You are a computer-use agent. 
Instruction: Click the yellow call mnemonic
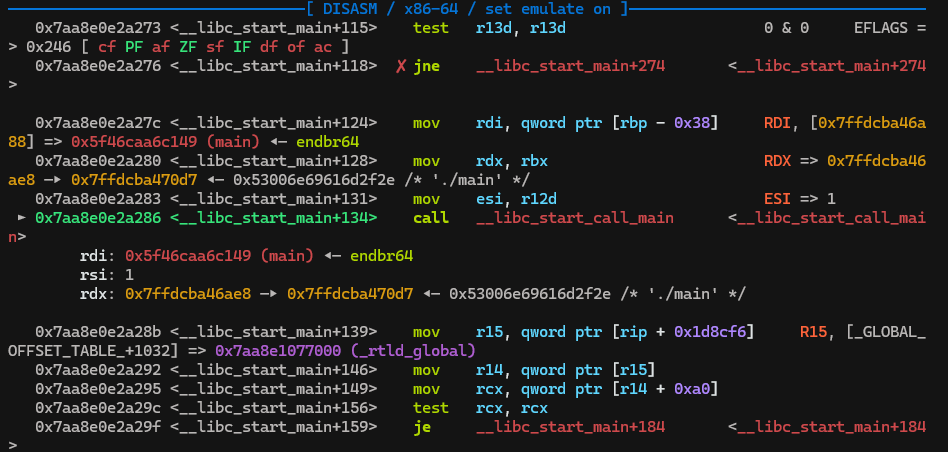[430, 218]
